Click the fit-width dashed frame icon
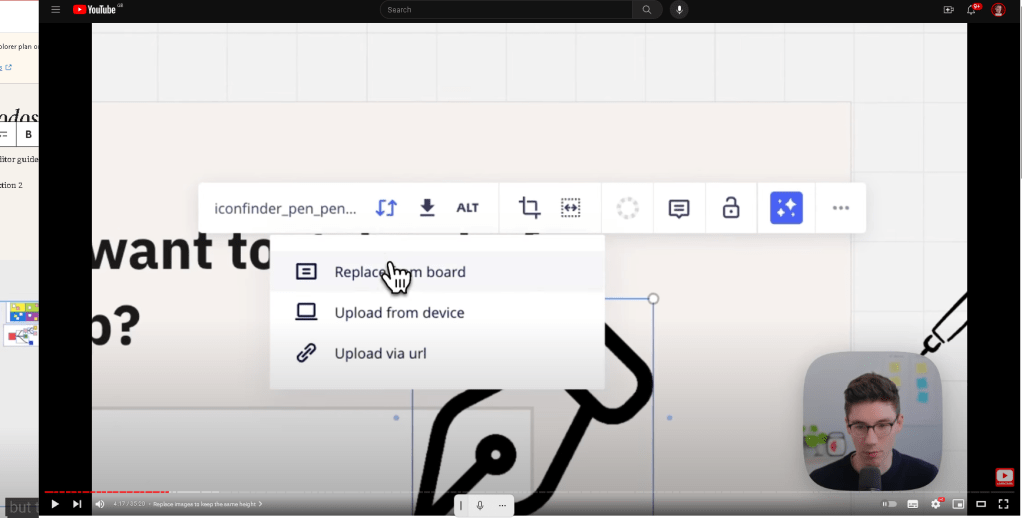1022x518 pixels. point(570,208)
